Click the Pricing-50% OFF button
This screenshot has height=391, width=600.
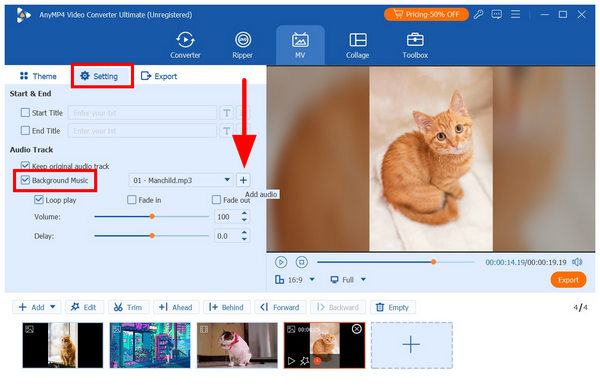click(x=426, y=15)
